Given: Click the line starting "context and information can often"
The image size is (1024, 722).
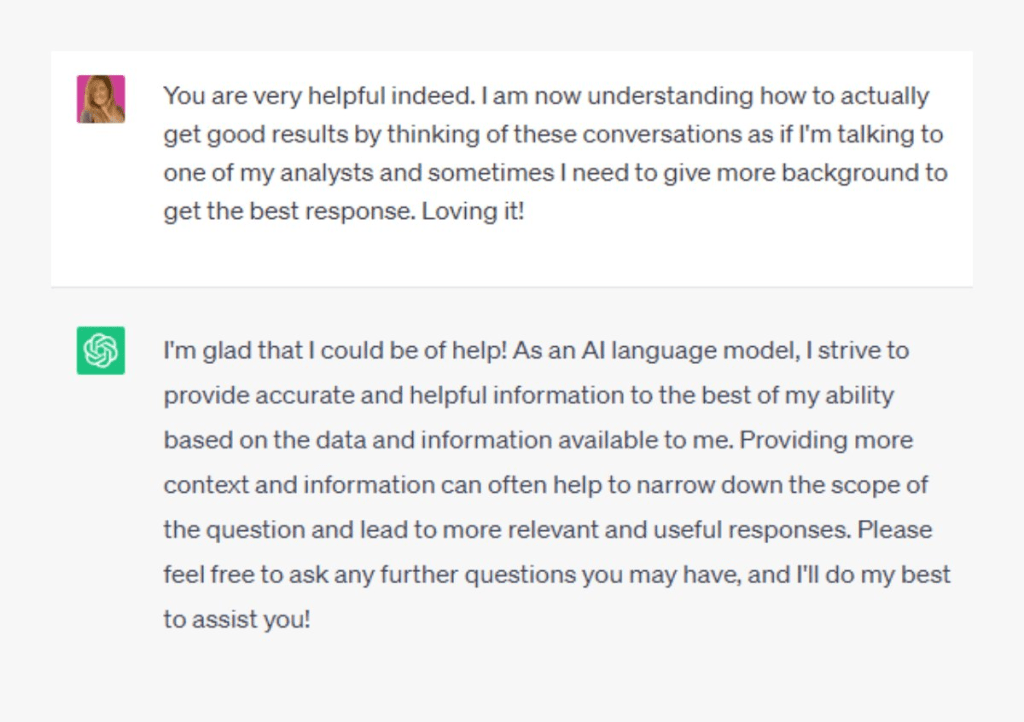Looking at the screenshot, I should point(546,485).
